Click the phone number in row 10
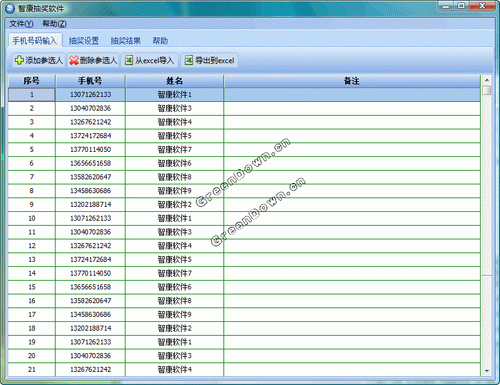The width and height of the screenshot is (500, 385). [90, 218]
